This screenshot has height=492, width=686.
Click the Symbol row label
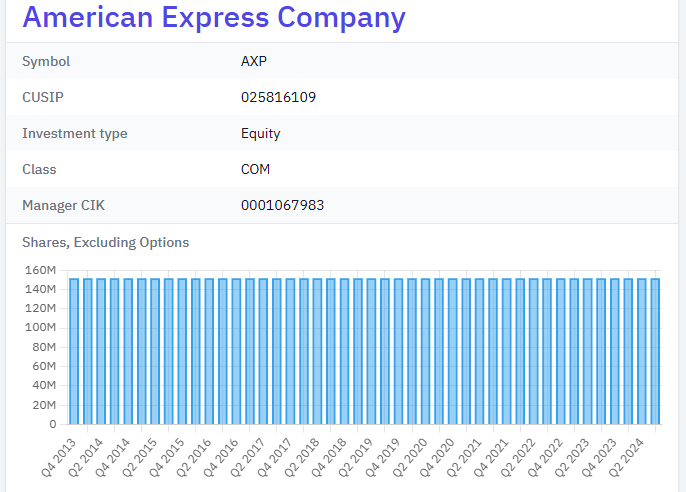[46, 61]
